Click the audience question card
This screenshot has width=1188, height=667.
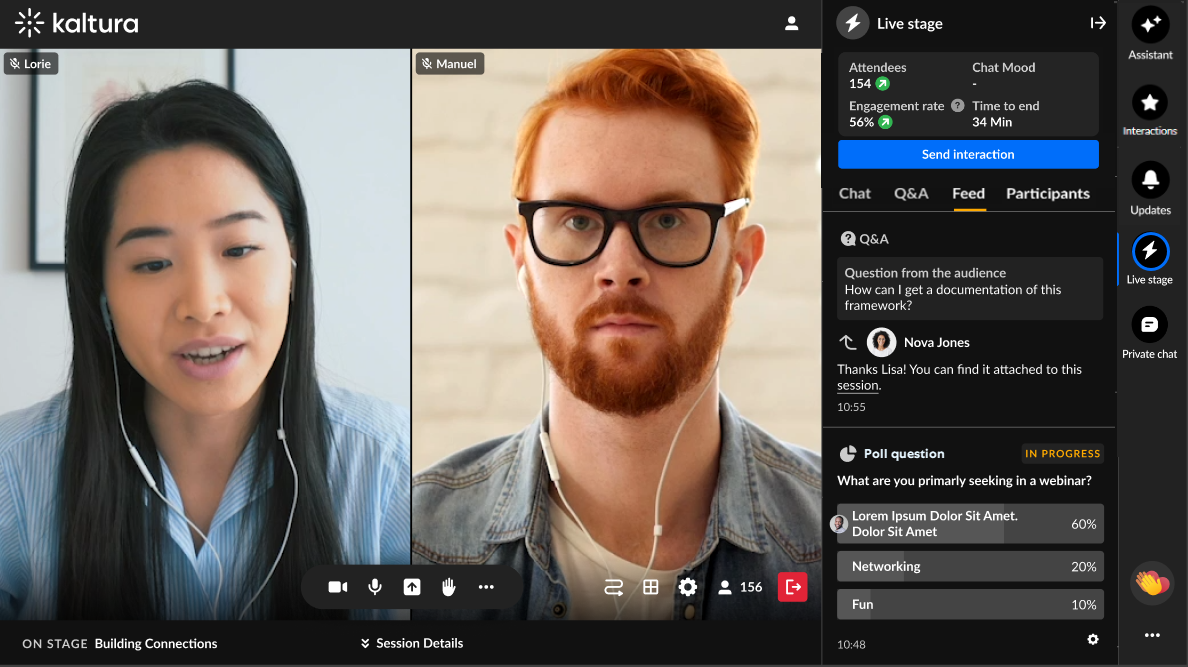pos(971,289)
